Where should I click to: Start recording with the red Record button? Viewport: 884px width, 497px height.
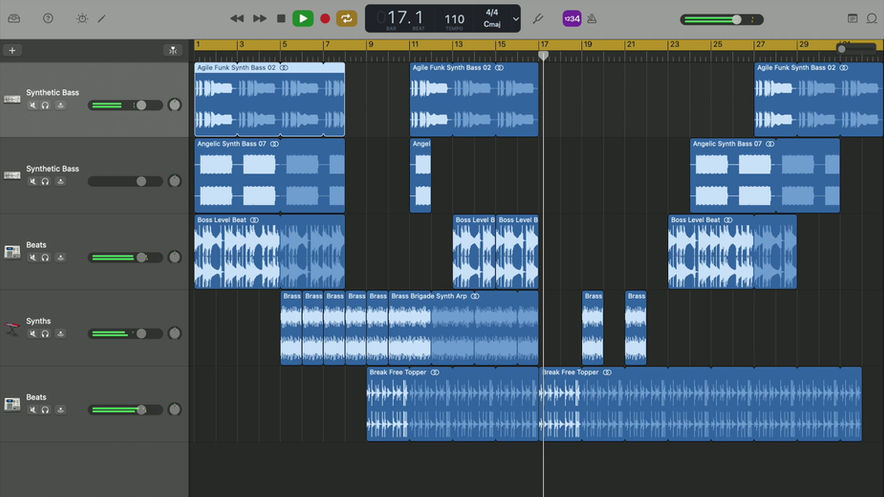click(x=325, y=19)
